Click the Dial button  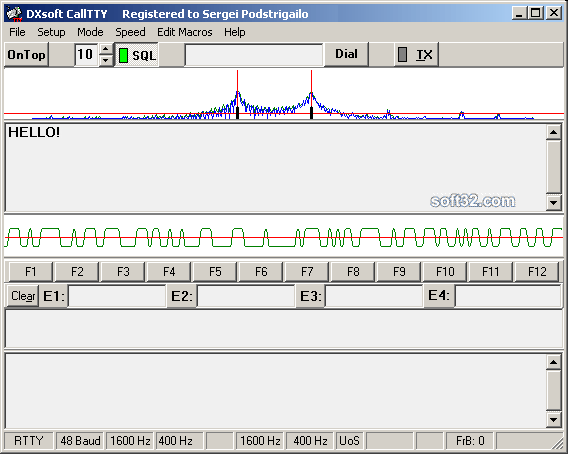[346, 54]
